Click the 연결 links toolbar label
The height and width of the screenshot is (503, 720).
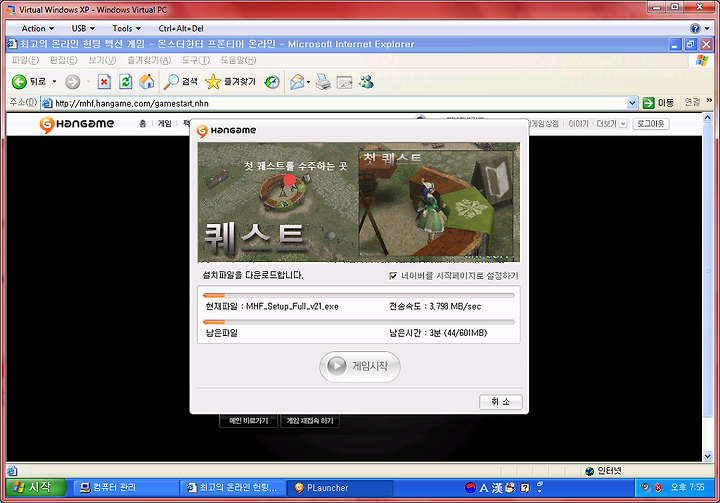coord(692,102)
